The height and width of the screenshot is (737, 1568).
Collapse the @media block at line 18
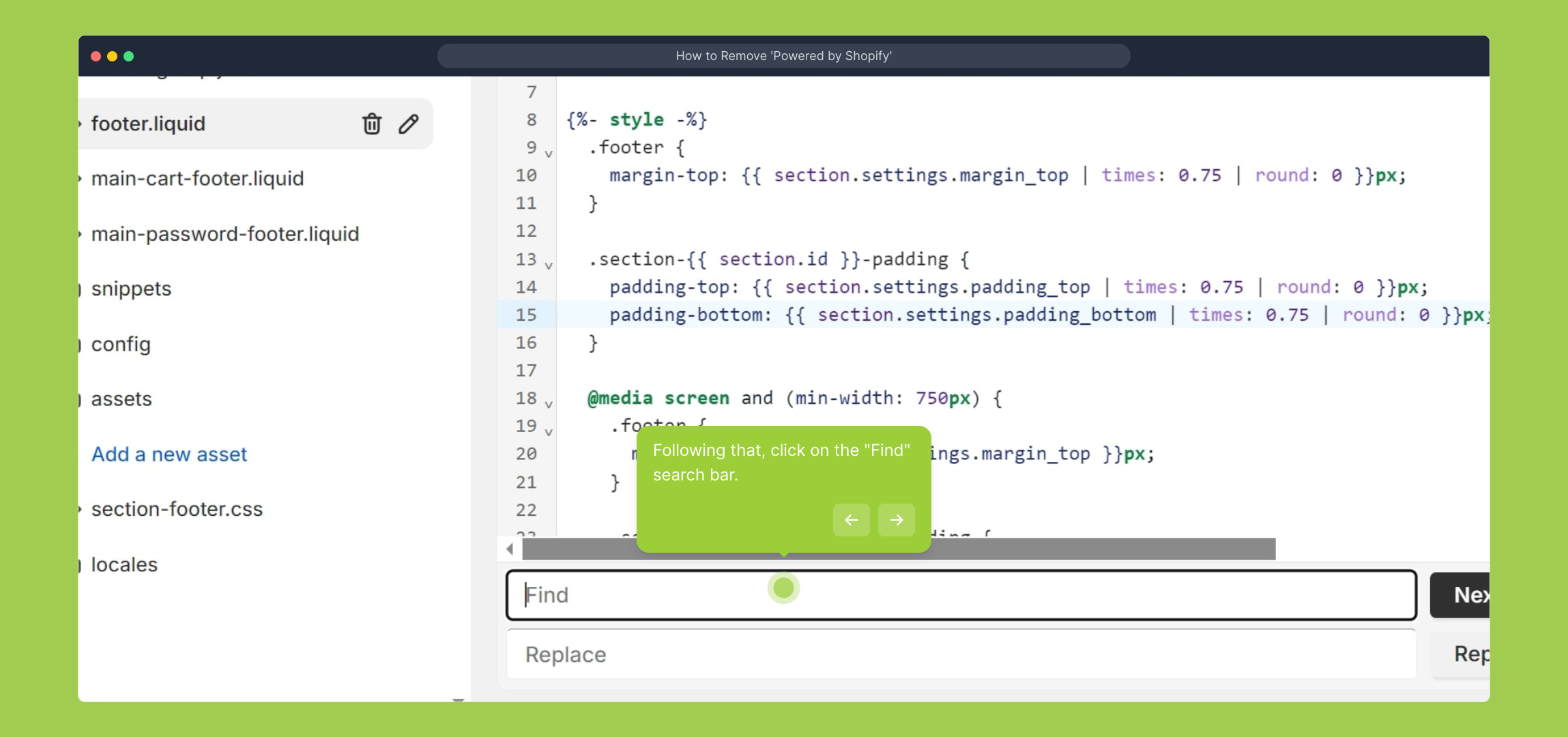[549, 405]
